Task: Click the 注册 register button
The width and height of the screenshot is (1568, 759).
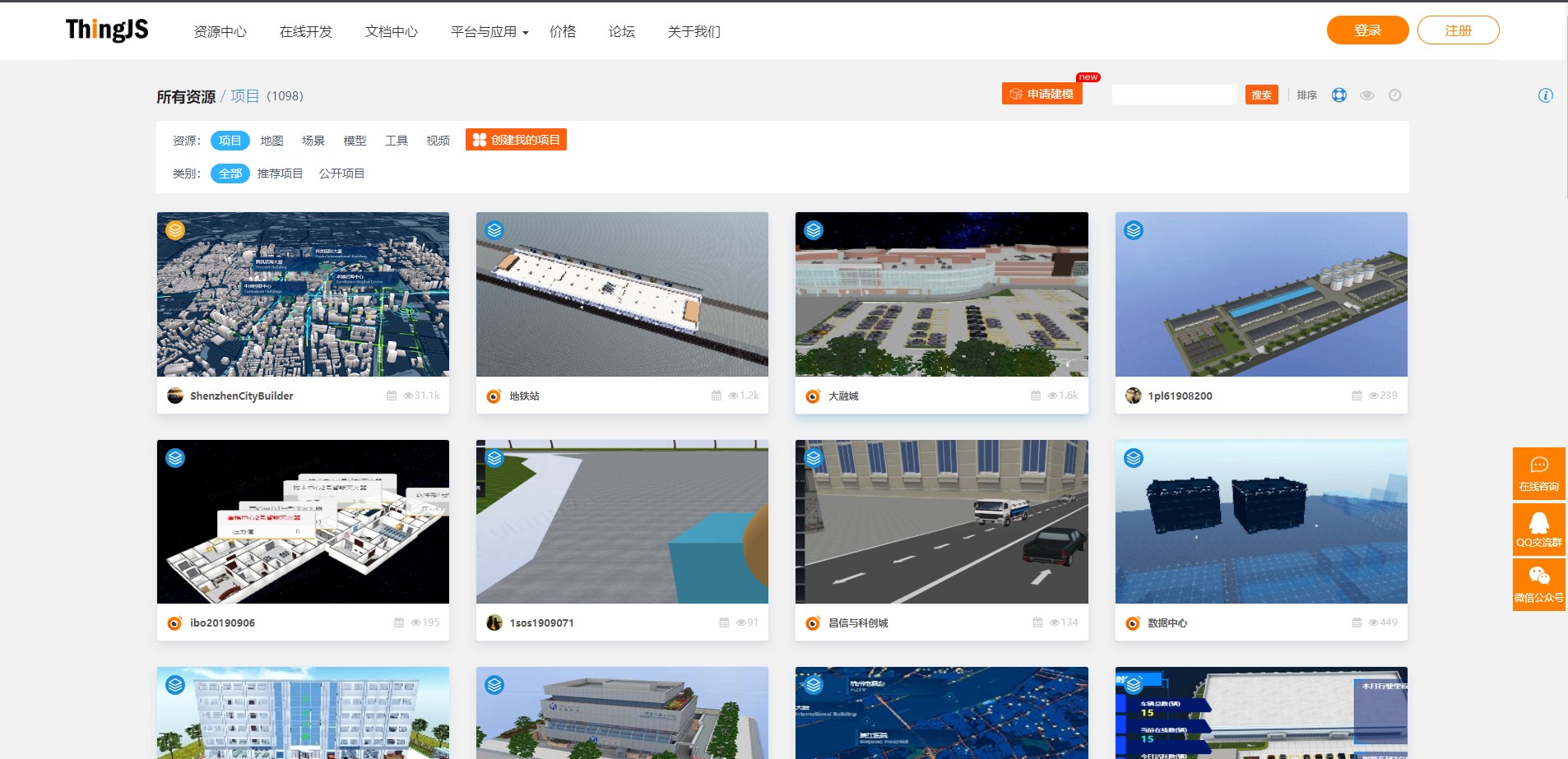Action: pos(1458,30)
